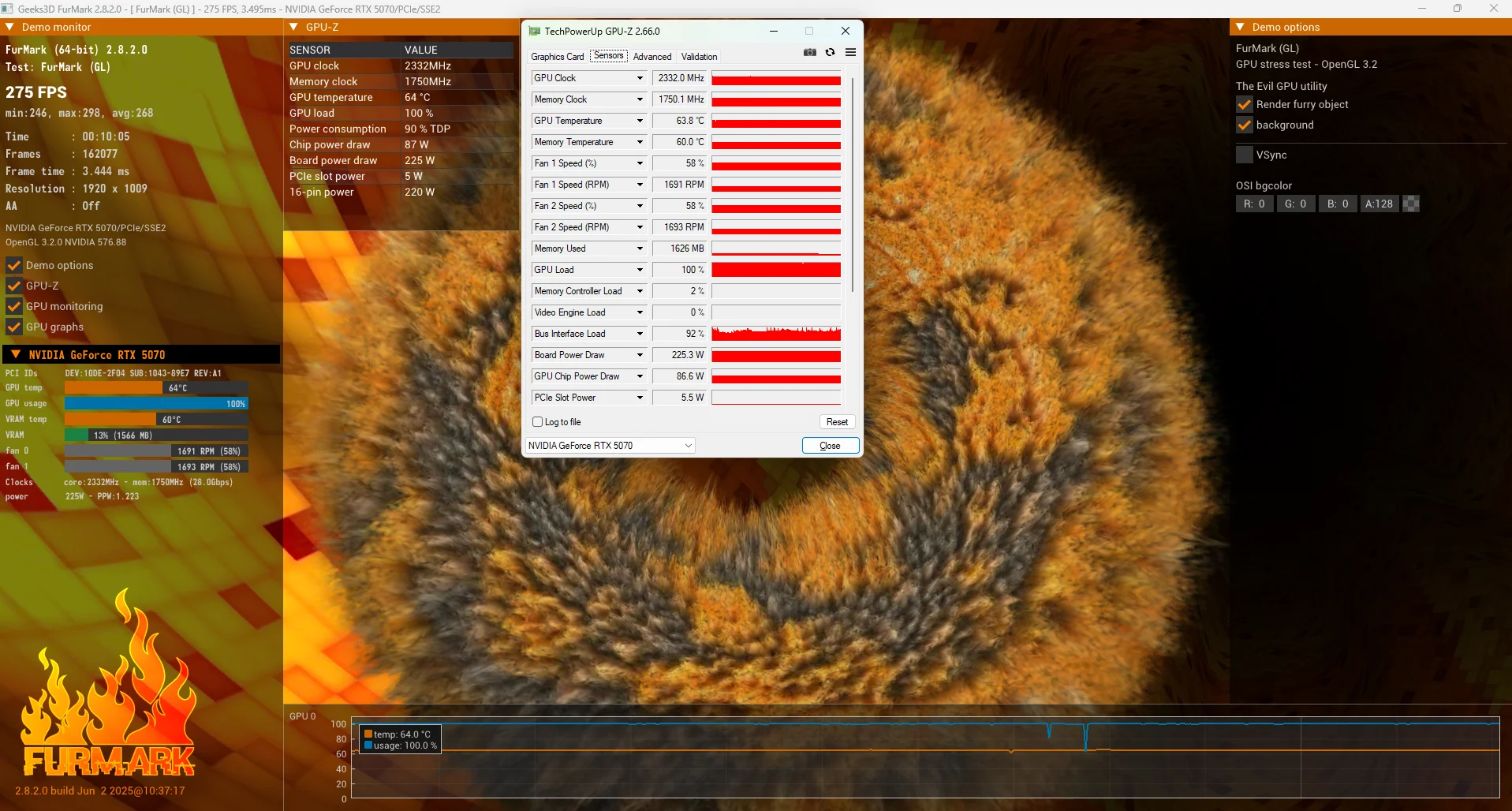Open the Board Power Draw dropdown
Screen dimensions: 1512x811
[x=640, y=355]
